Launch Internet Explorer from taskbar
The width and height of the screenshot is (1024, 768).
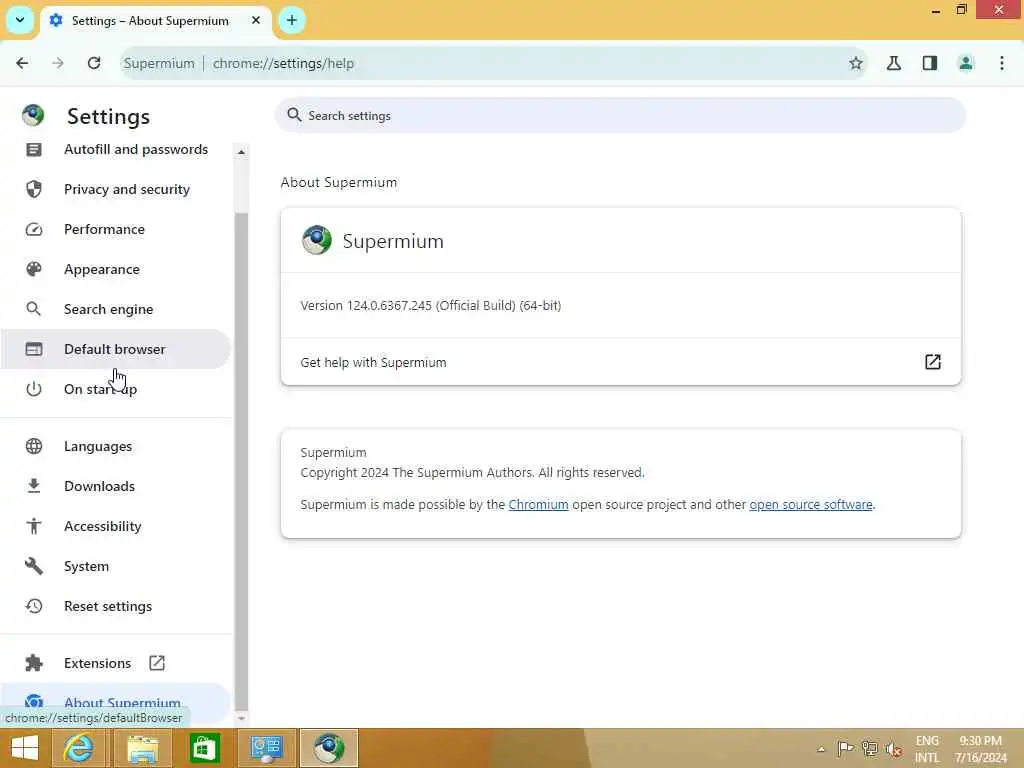coord(78,748)
